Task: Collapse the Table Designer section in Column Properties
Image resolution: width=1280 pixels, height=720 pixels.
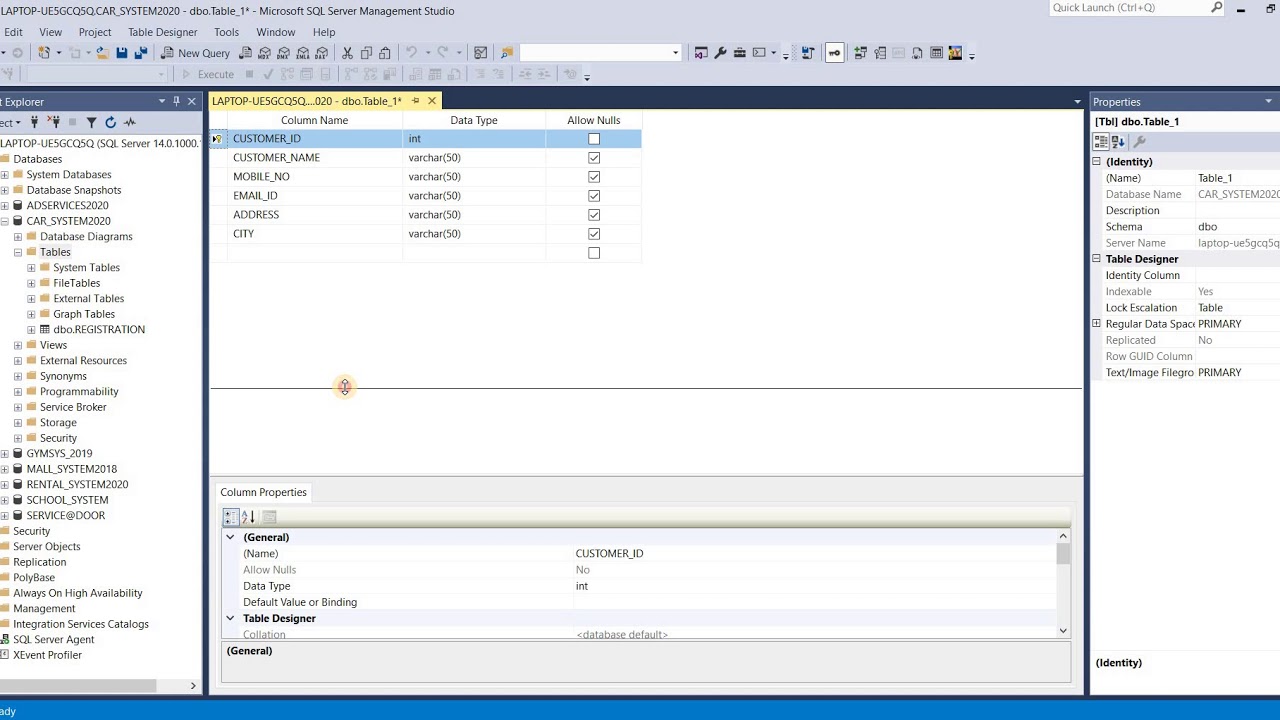Action: click(230, 619)
